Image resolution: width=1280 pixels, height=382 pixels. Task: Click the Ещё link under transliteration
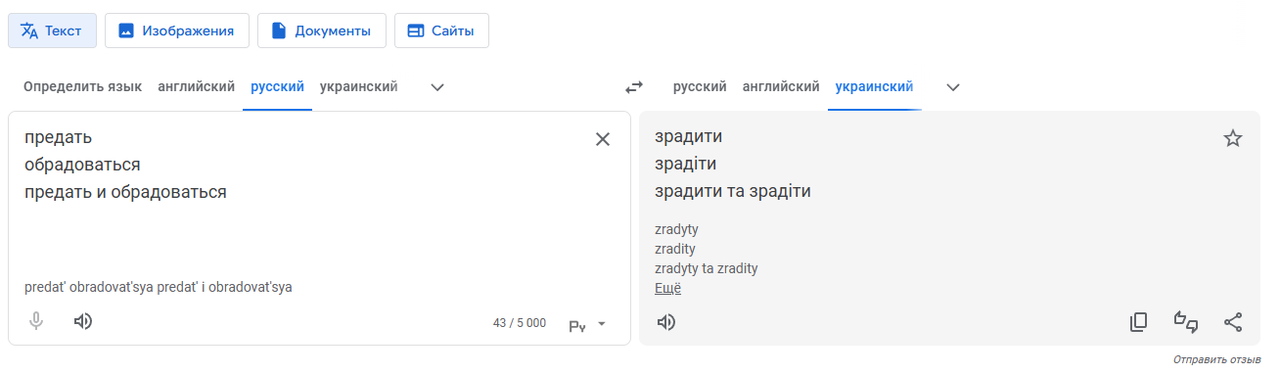[x=668, y=288]
